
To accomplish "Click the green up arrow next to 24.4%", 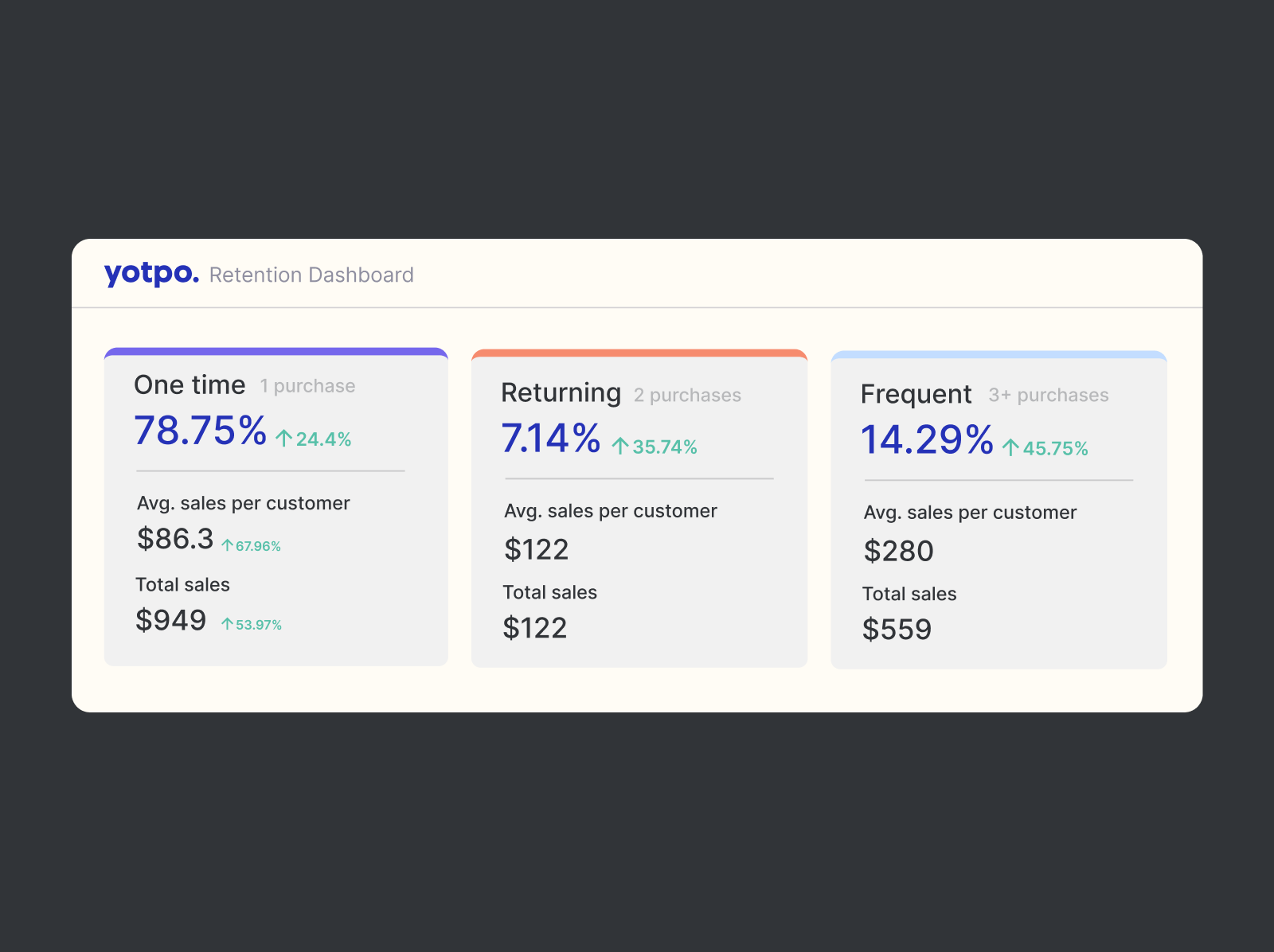I will click(x=283, y=437).
